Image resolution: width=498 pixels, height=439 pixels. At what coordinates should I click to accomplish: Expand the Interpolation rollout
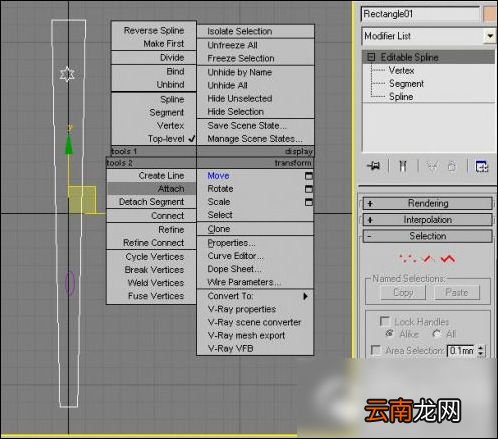tap(428, 220)
